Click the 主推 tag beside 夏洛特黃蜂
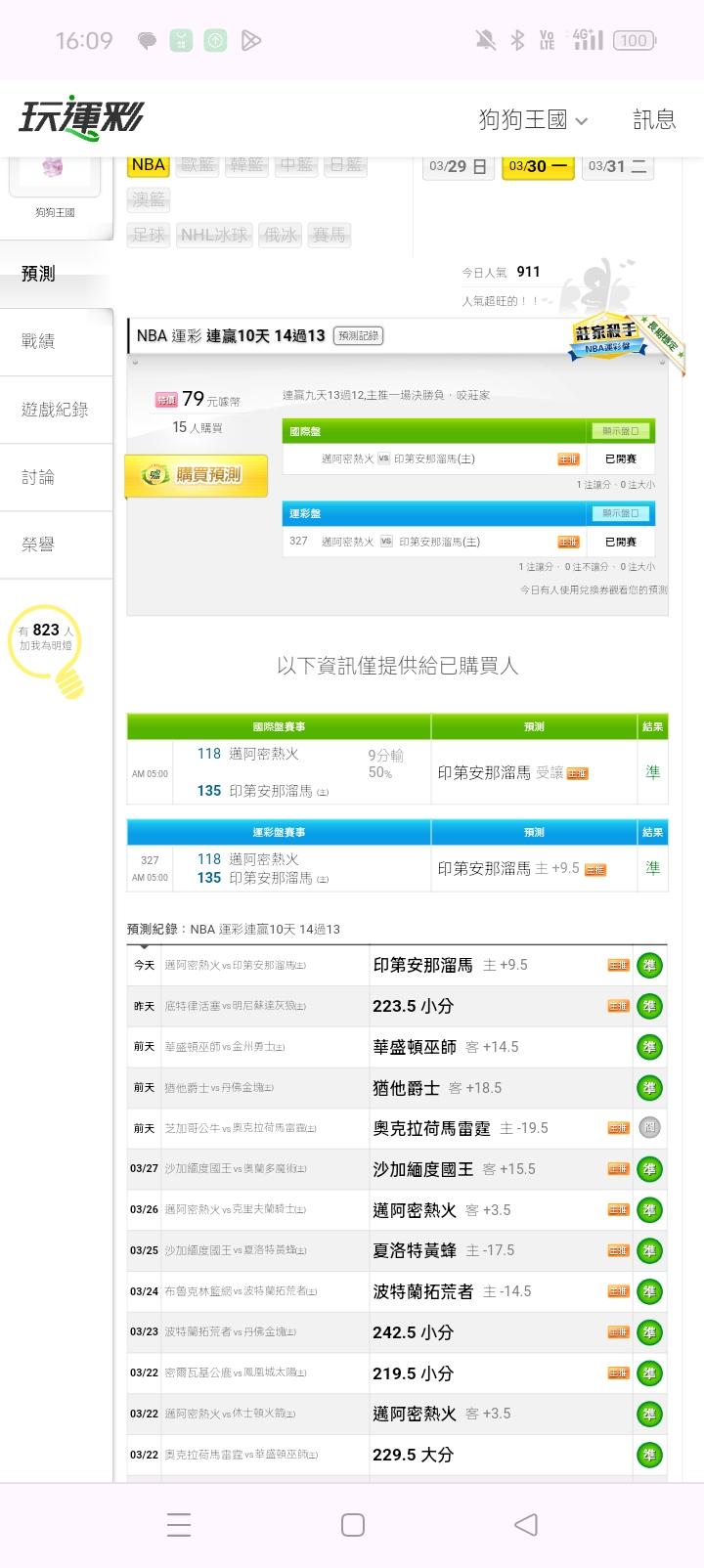 pos(618,1250)
